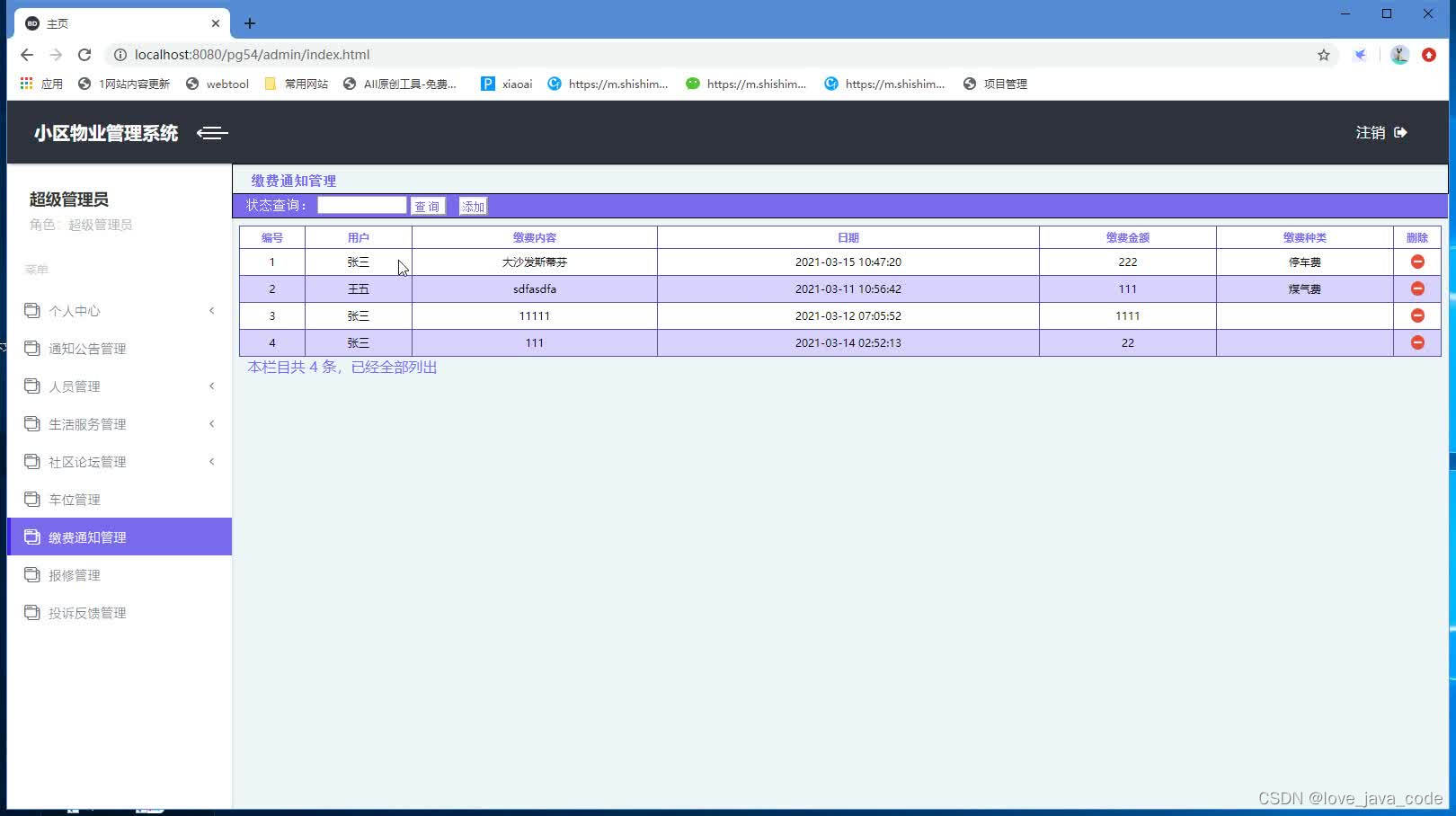The width and height of the screenshot is (1456, 816).
Task: Click the browser address bar URL
Action: (252, 55)
